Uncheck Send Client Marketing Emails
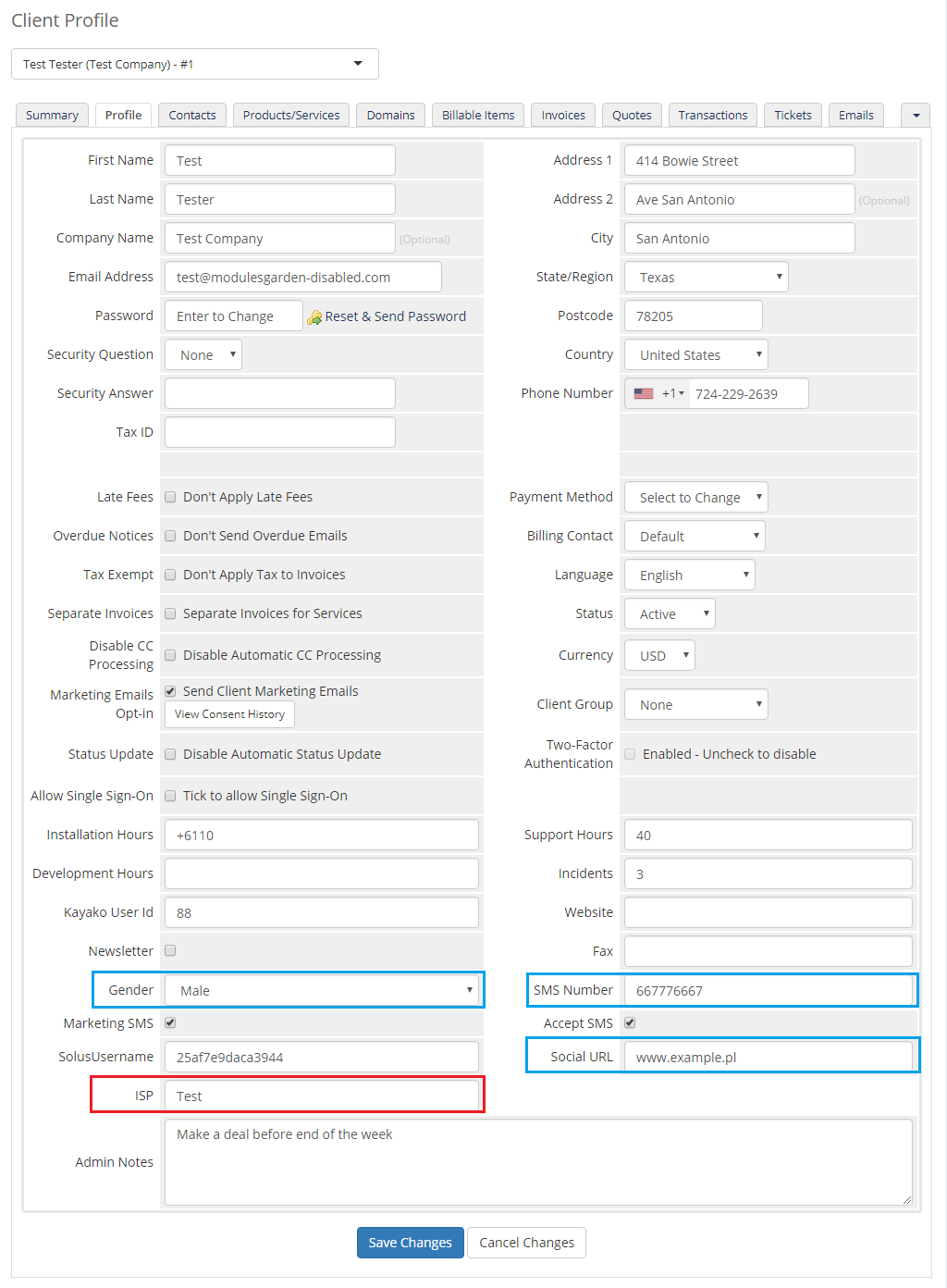The image size is (947, 1288). click(x=170, y=691)
